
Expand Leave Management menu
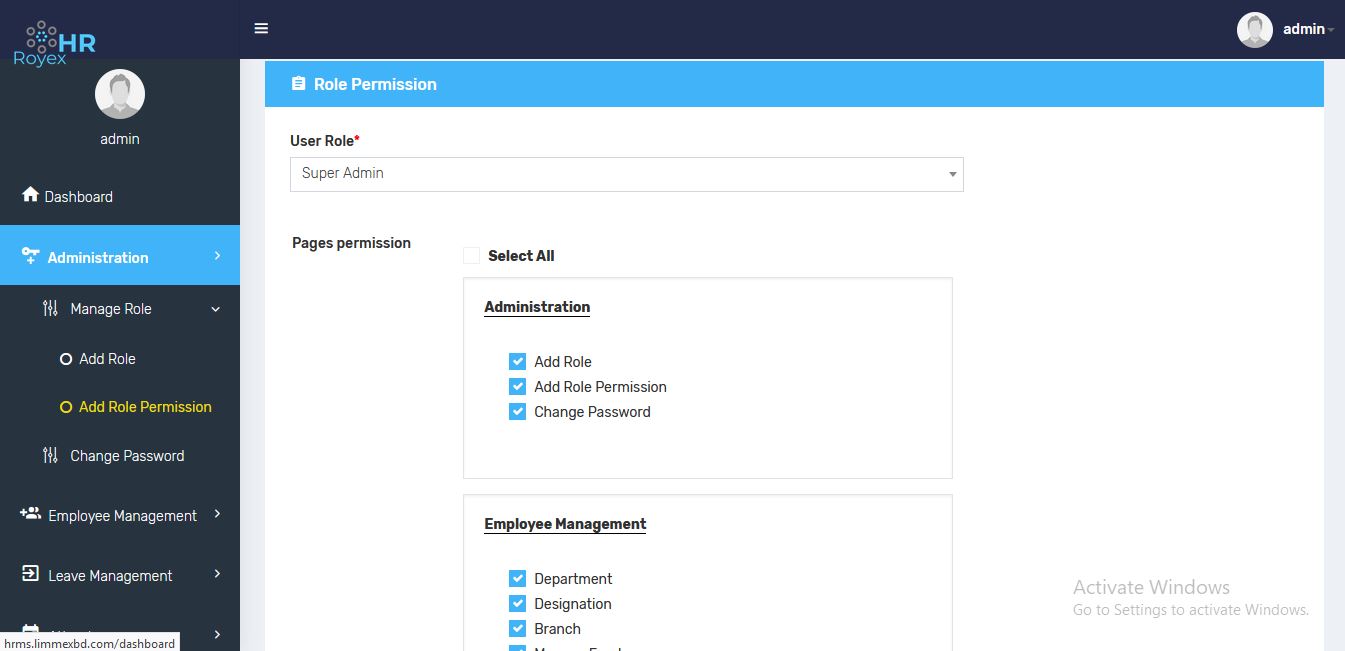(120, 575)
